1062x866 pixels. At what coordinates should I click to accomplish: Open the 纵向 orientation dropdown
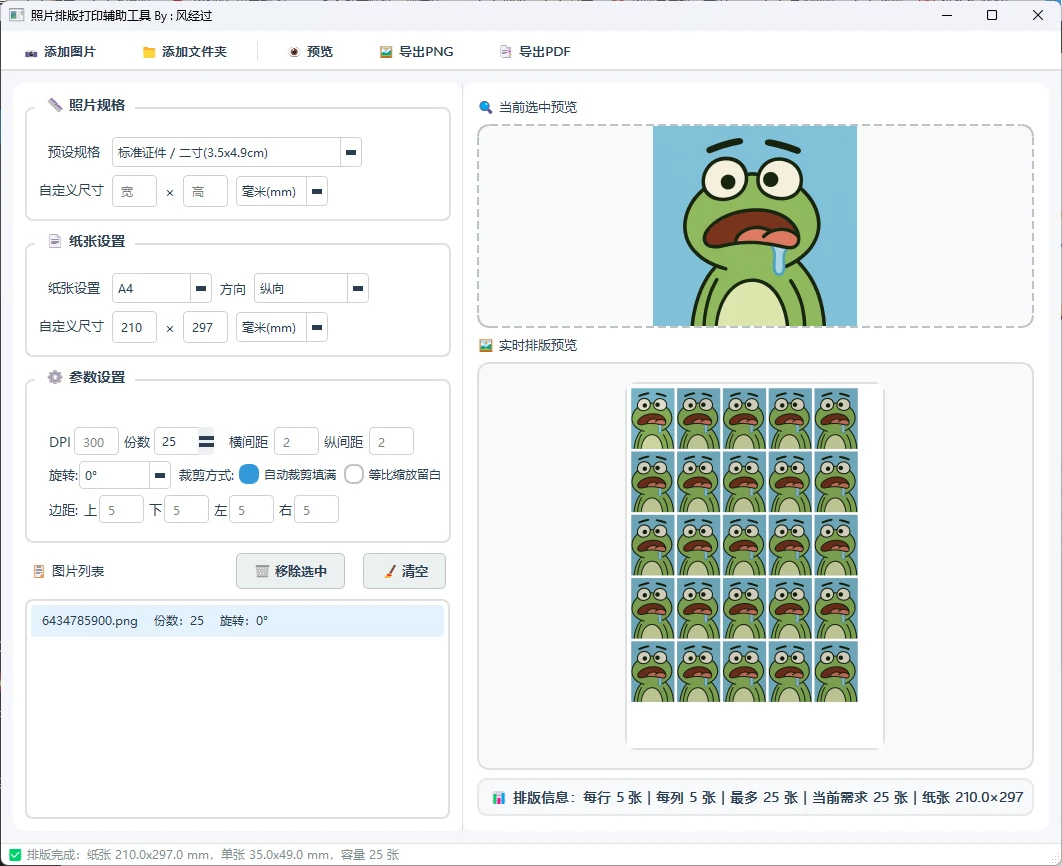point(357,288)
